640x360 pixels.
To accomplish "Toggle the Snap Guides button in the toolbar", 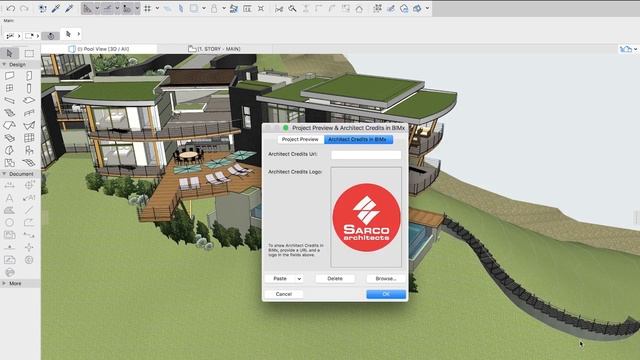I will click(107, 8).
